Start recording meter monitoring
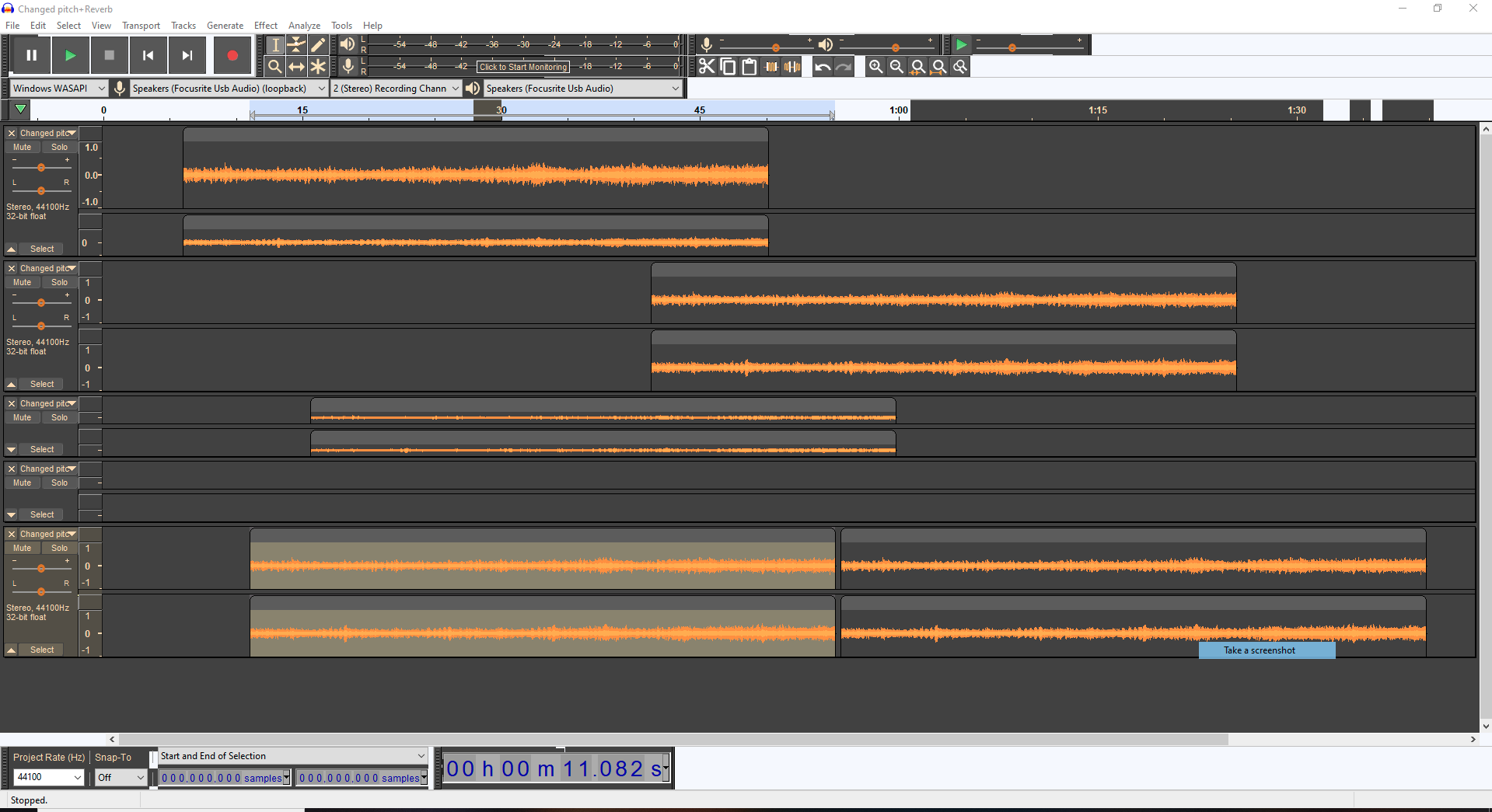 point(522,67)
